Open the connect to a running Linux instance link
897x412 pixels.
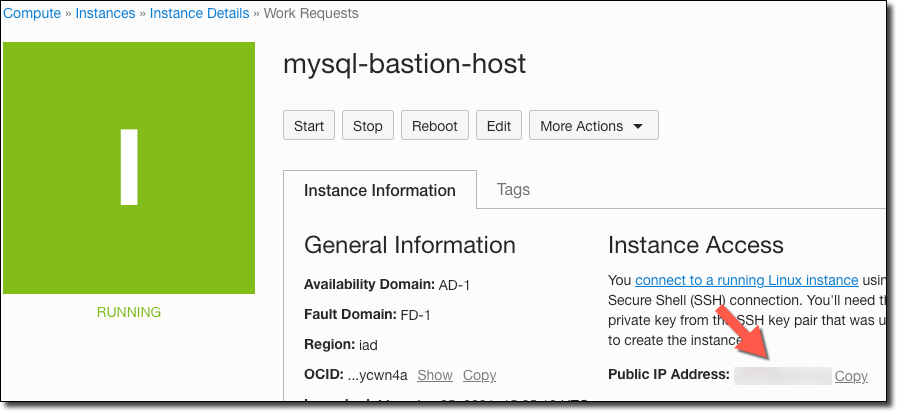[x=746, y=280]
